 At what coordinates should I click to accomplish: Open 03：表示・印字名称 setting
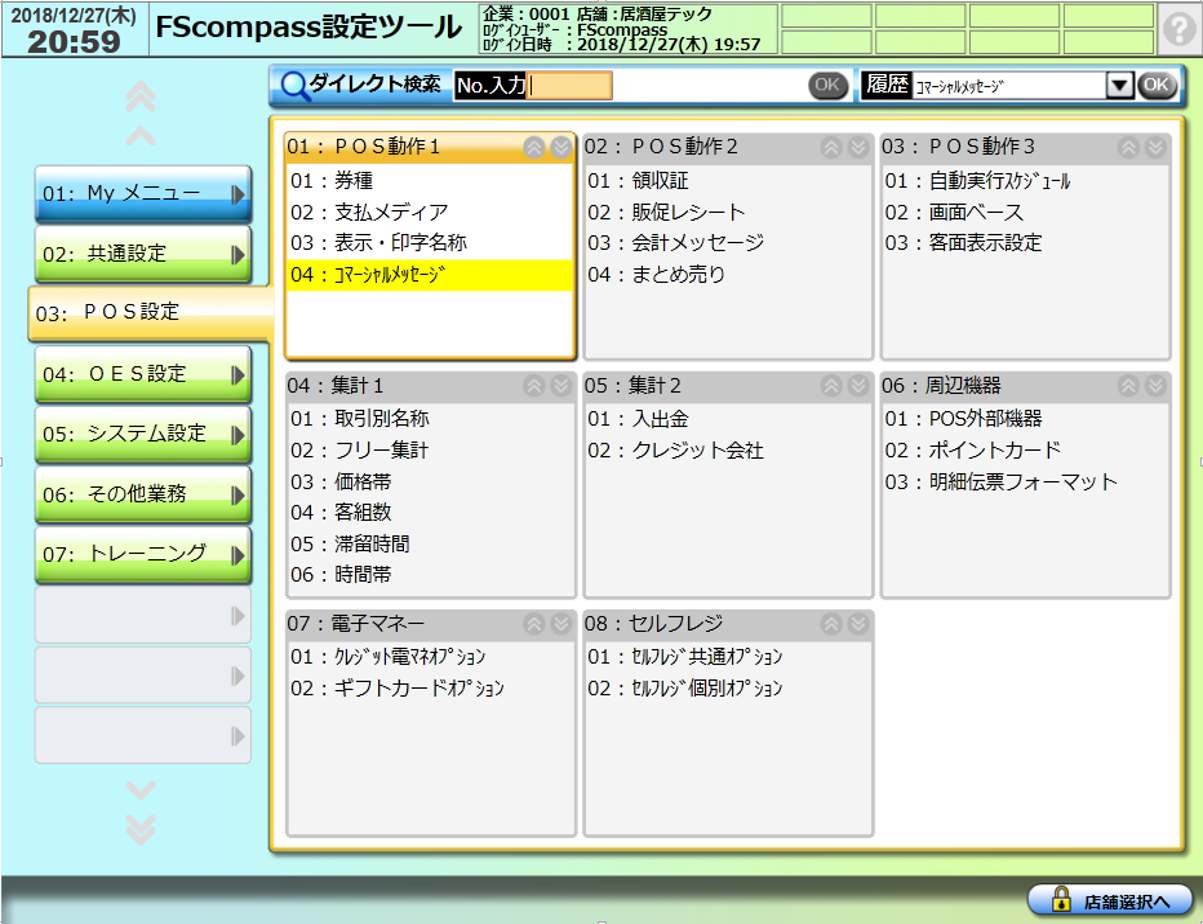430,243
